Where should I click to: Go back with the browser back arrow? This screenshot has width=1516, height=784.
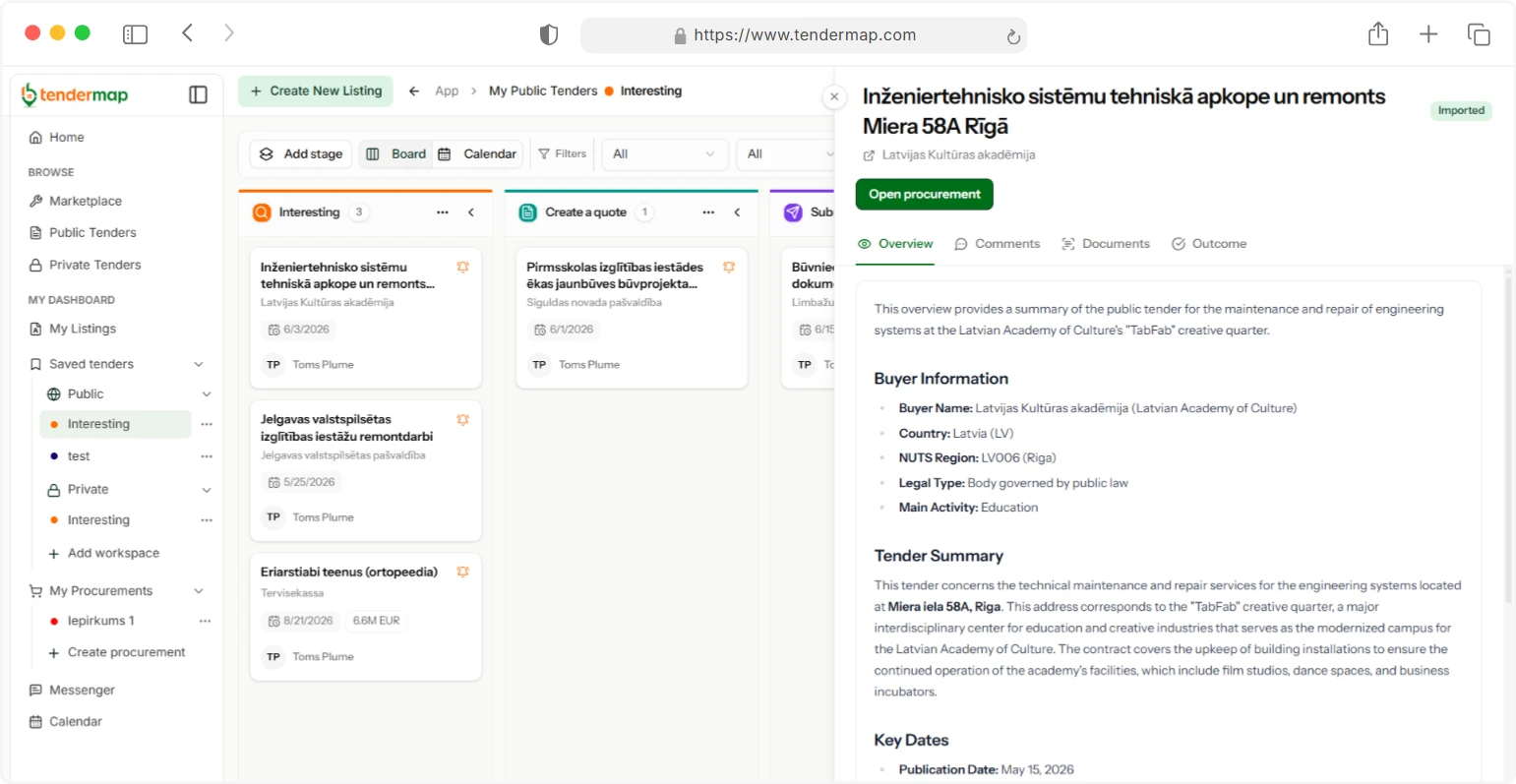(x=187, y=33)
